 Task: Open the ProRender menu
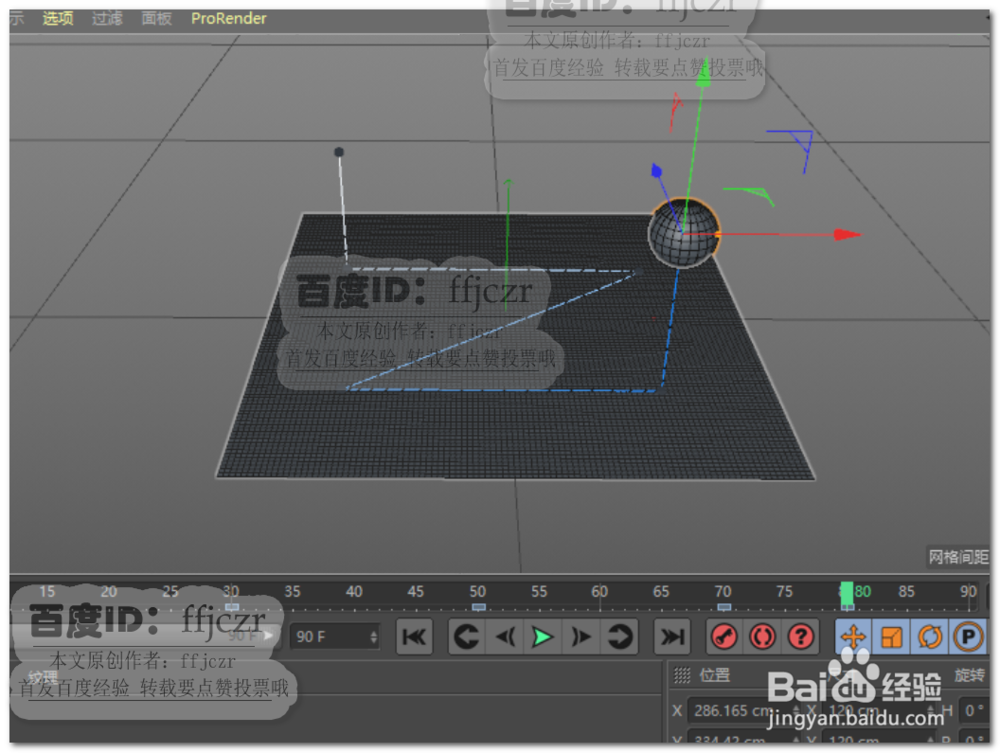pyautogui.click(x=228, y=18)
